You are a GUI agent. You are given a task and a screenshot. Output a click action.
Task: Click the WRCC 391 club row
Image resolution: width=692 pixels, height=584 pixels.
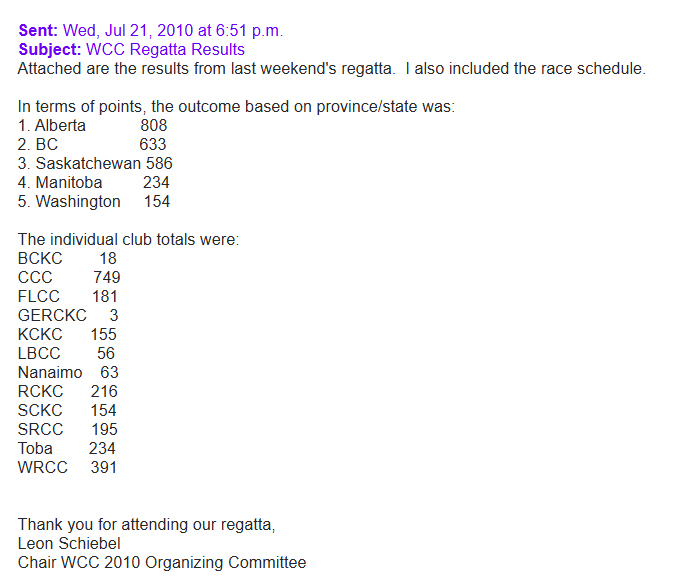[x=68, y=467]
